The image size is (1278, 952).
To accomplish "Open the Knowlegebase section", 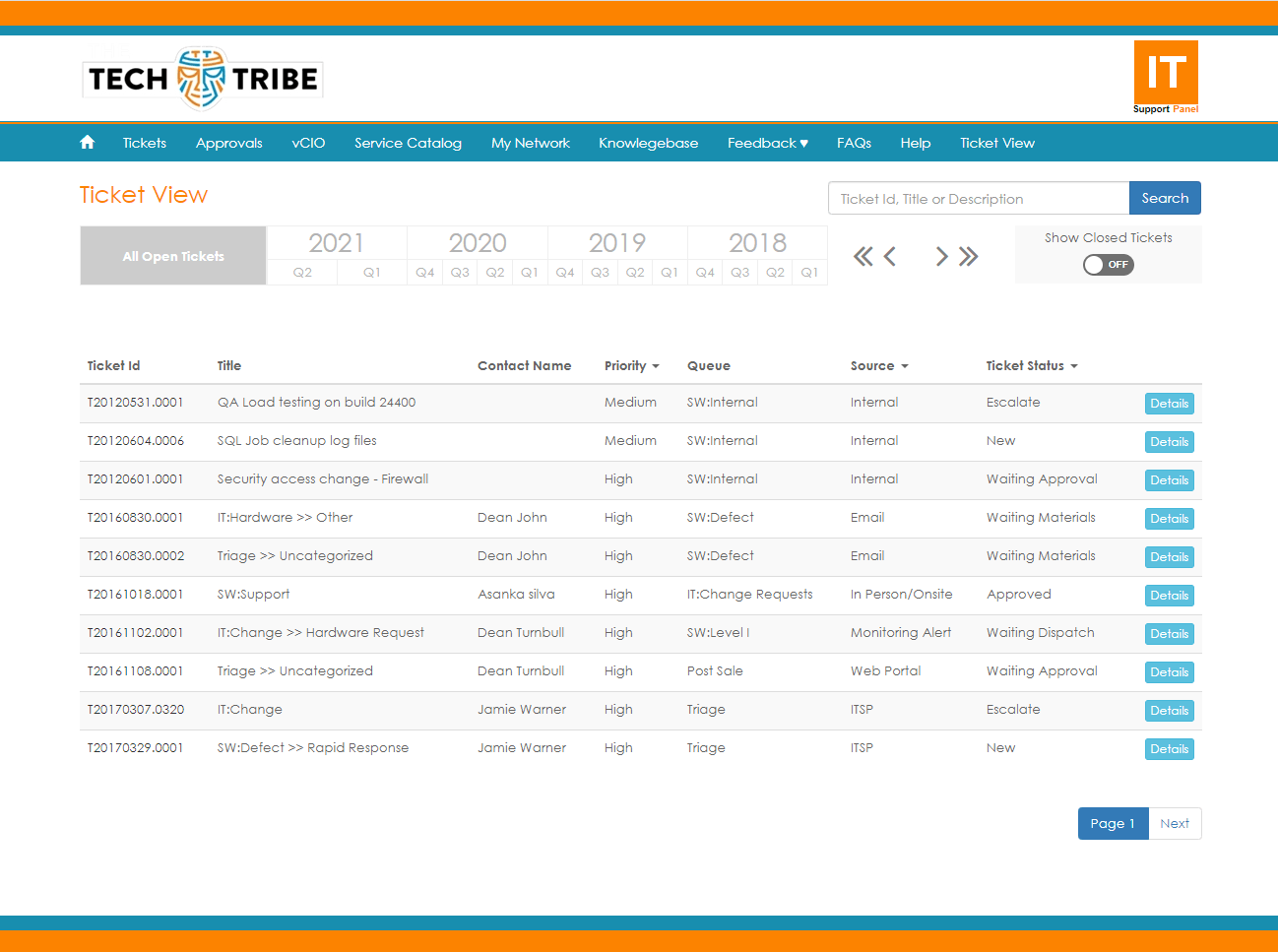I will click(x=648, y=142).
